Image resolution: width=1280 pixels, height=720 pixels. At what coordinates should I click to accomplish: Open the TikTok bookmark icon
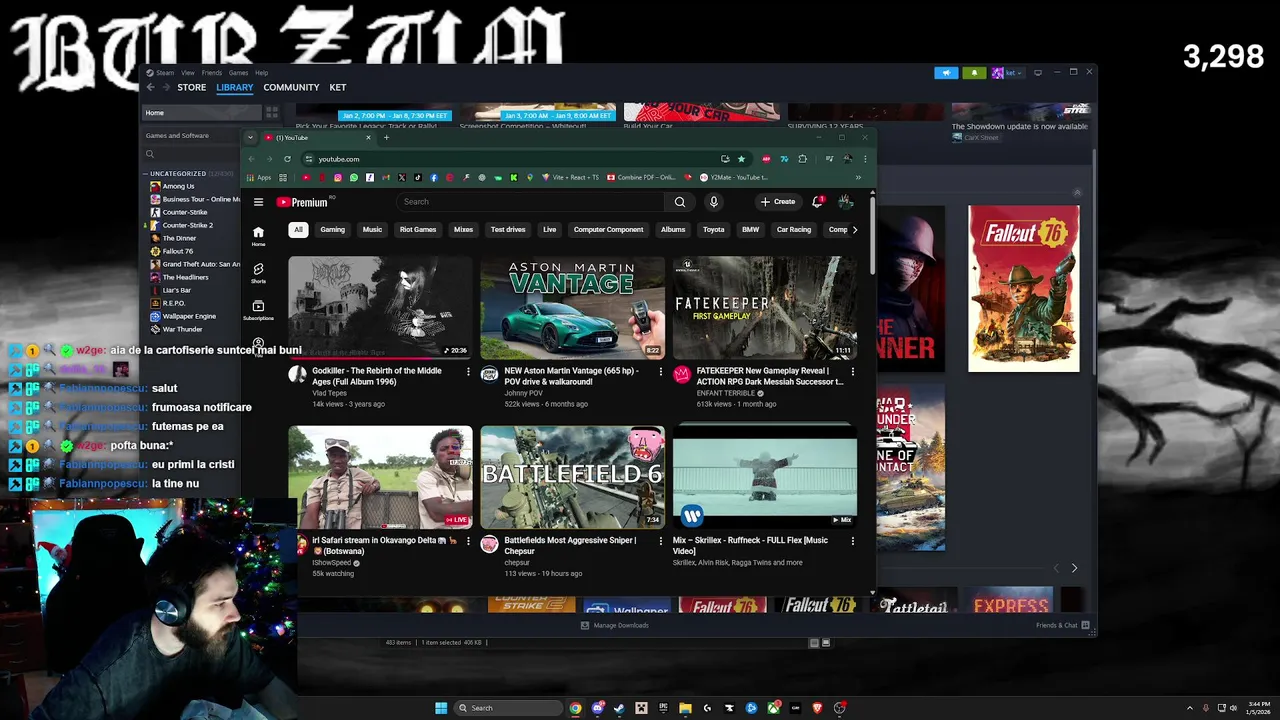[x=417, y=178]
